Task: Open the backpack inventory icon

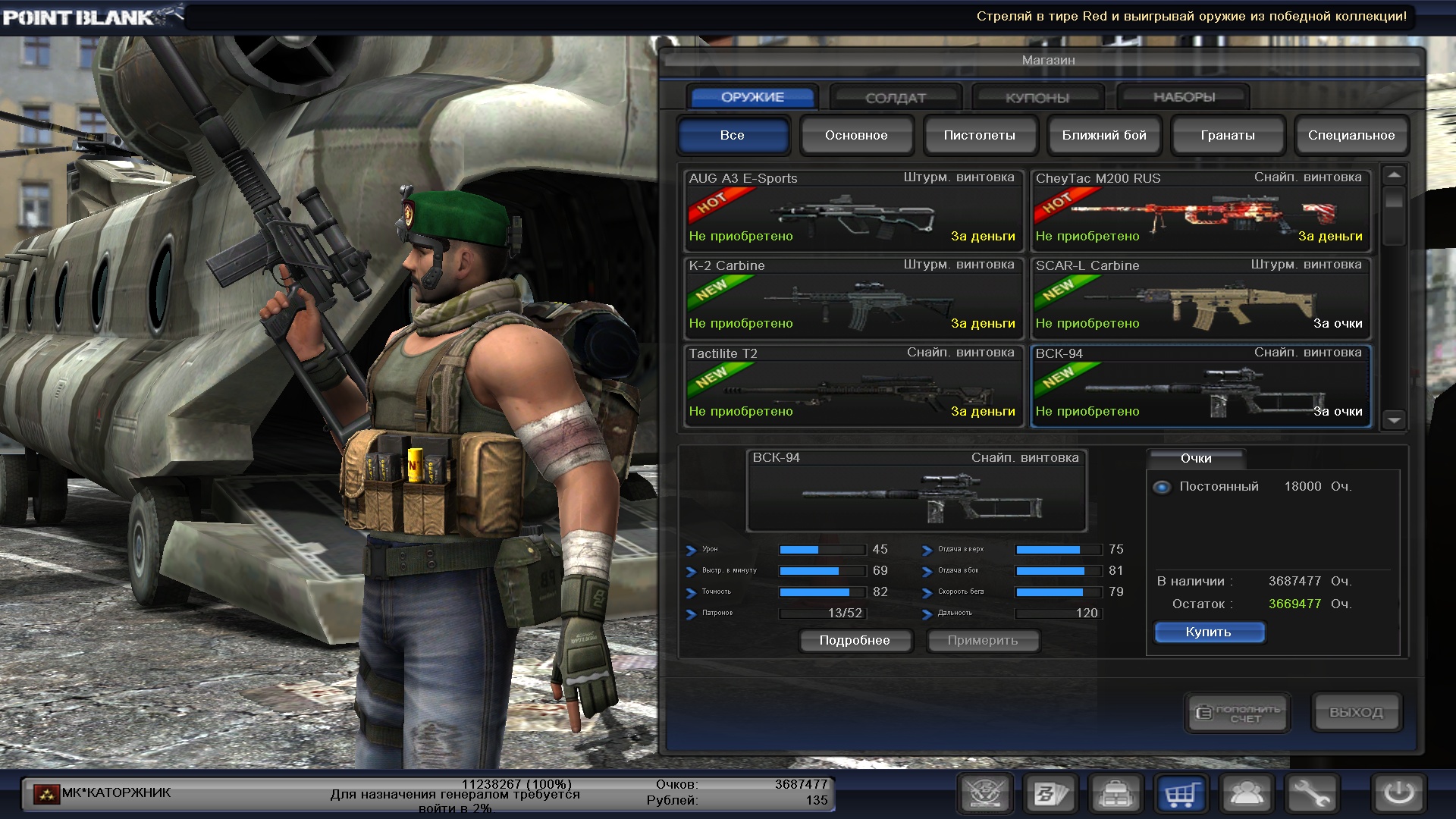Action: coord(1116,794)
